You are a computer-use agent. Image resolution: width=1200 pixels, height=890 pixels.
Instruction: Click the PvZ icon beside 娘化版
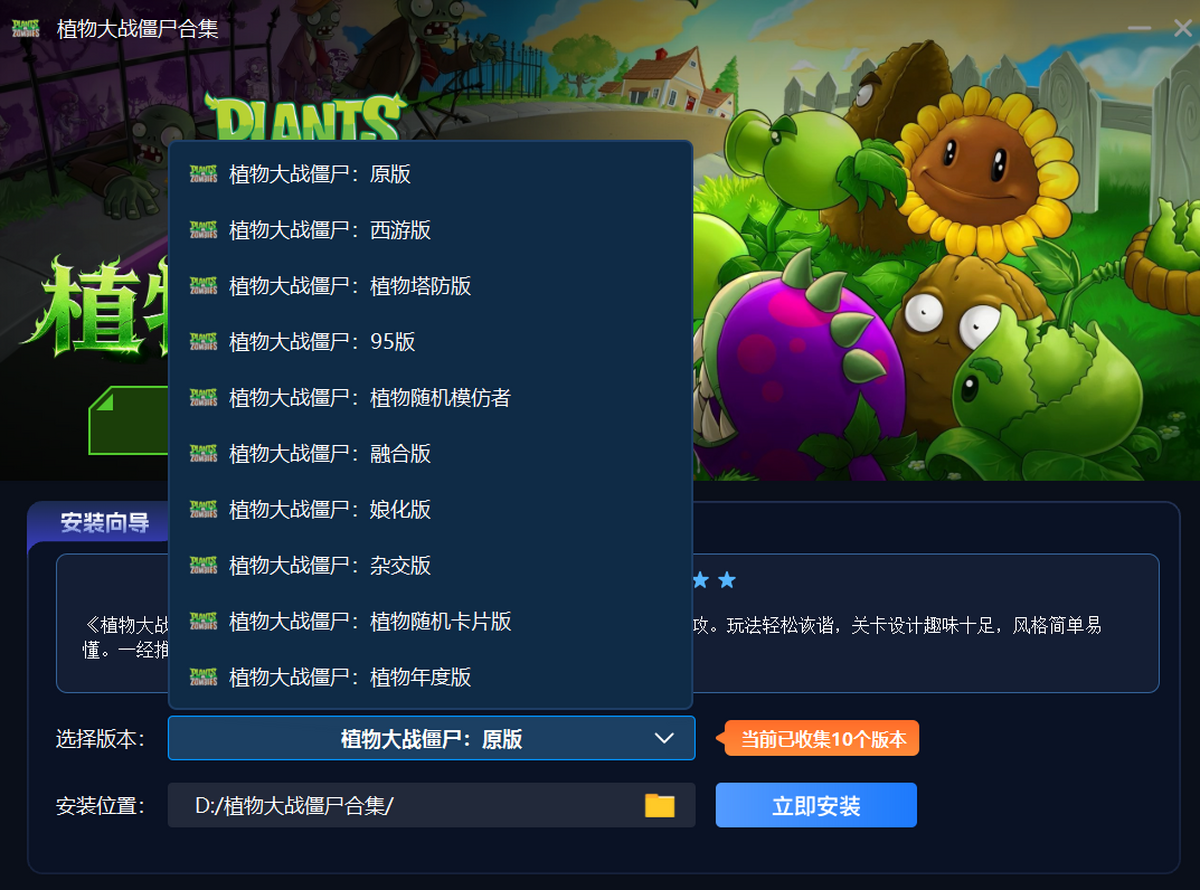pyautogui.click(x=204, y=510)
